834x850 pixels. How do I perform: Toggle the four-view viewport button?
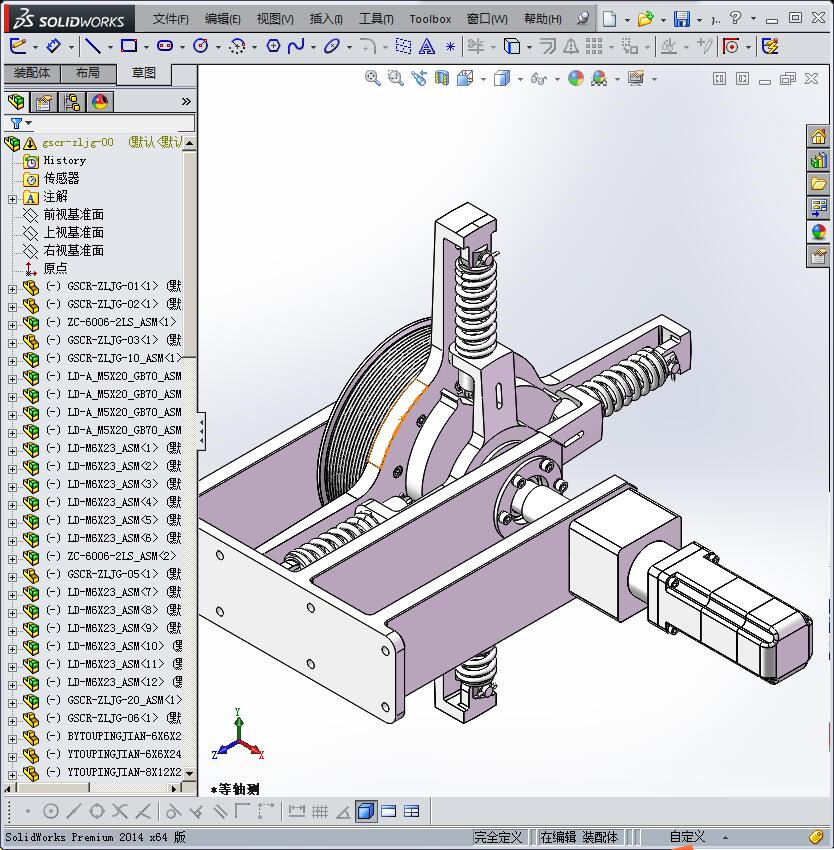412,812
